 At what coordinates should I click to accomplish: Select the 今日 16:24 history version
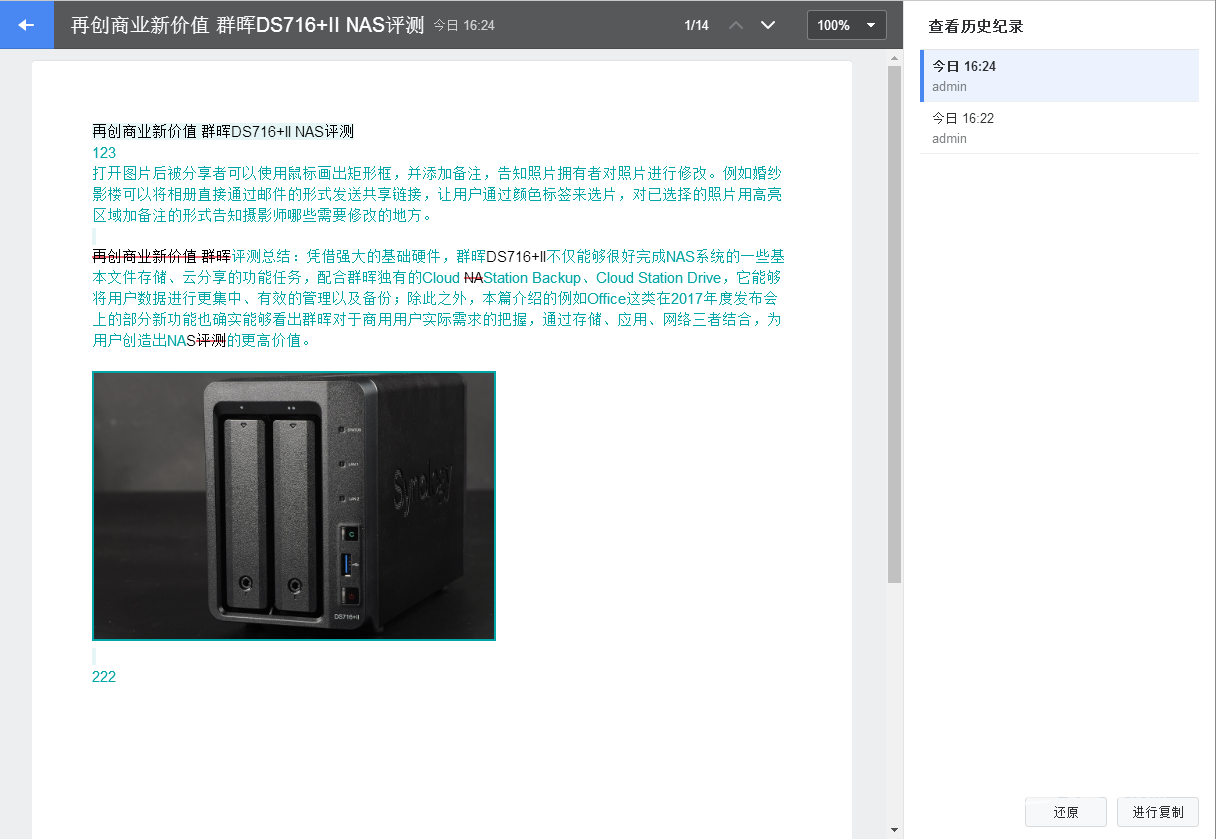point(1060,76)
